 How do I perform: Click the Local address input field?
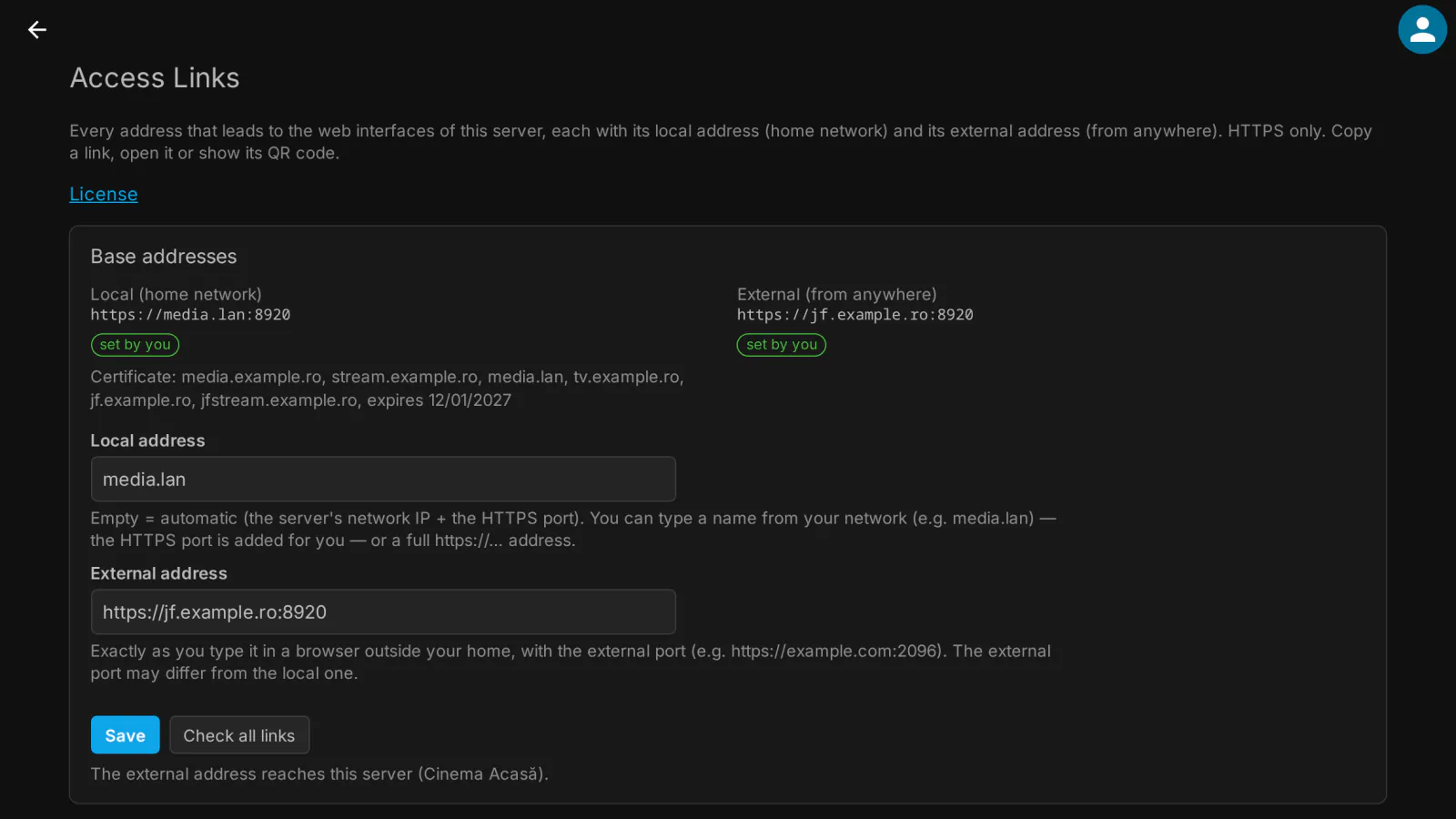(383, 479)
